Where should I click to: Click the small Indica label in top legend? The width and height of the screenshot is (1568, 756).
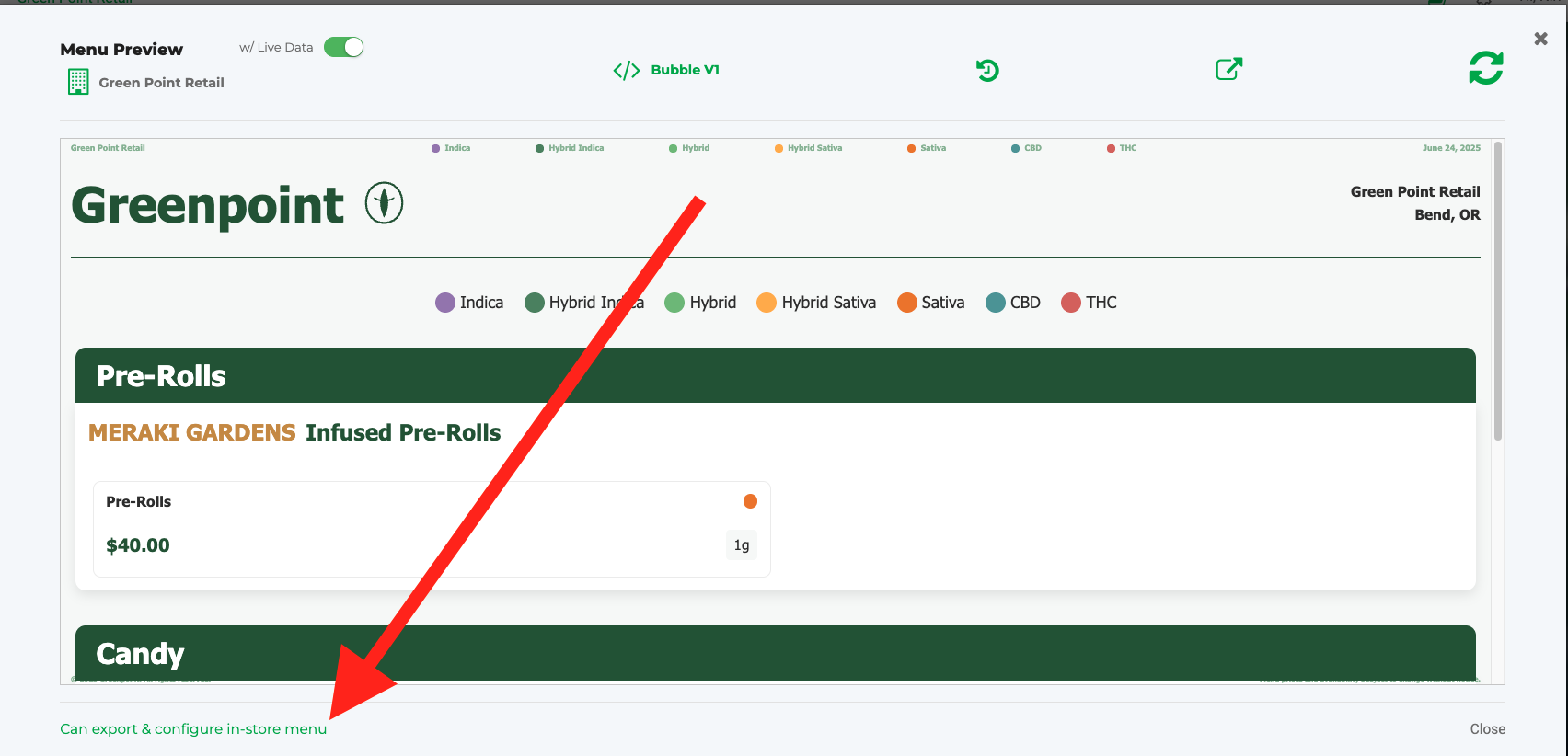pos(457,148)
